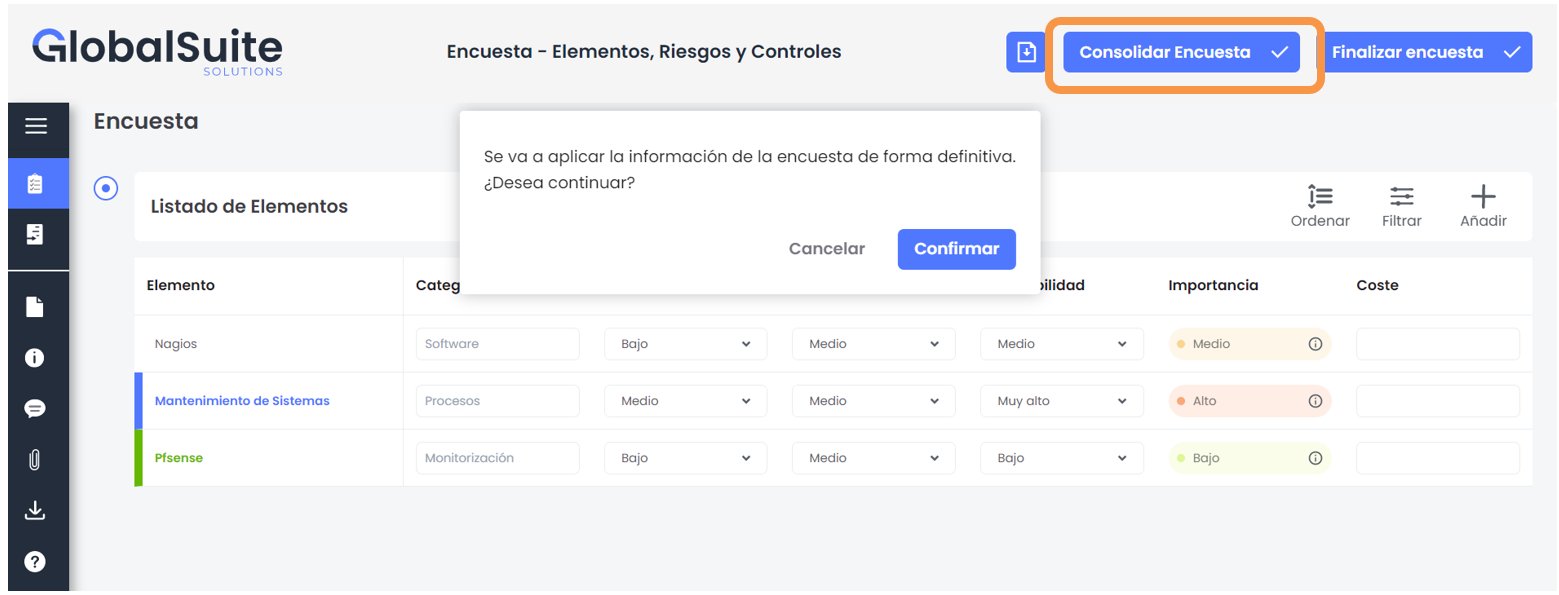This screenshot has height=595, width=1559.
Task: Expand the Muy alto dropdown for Mantenimiento
Action: pyautogui.click(x=1061, y=401)
